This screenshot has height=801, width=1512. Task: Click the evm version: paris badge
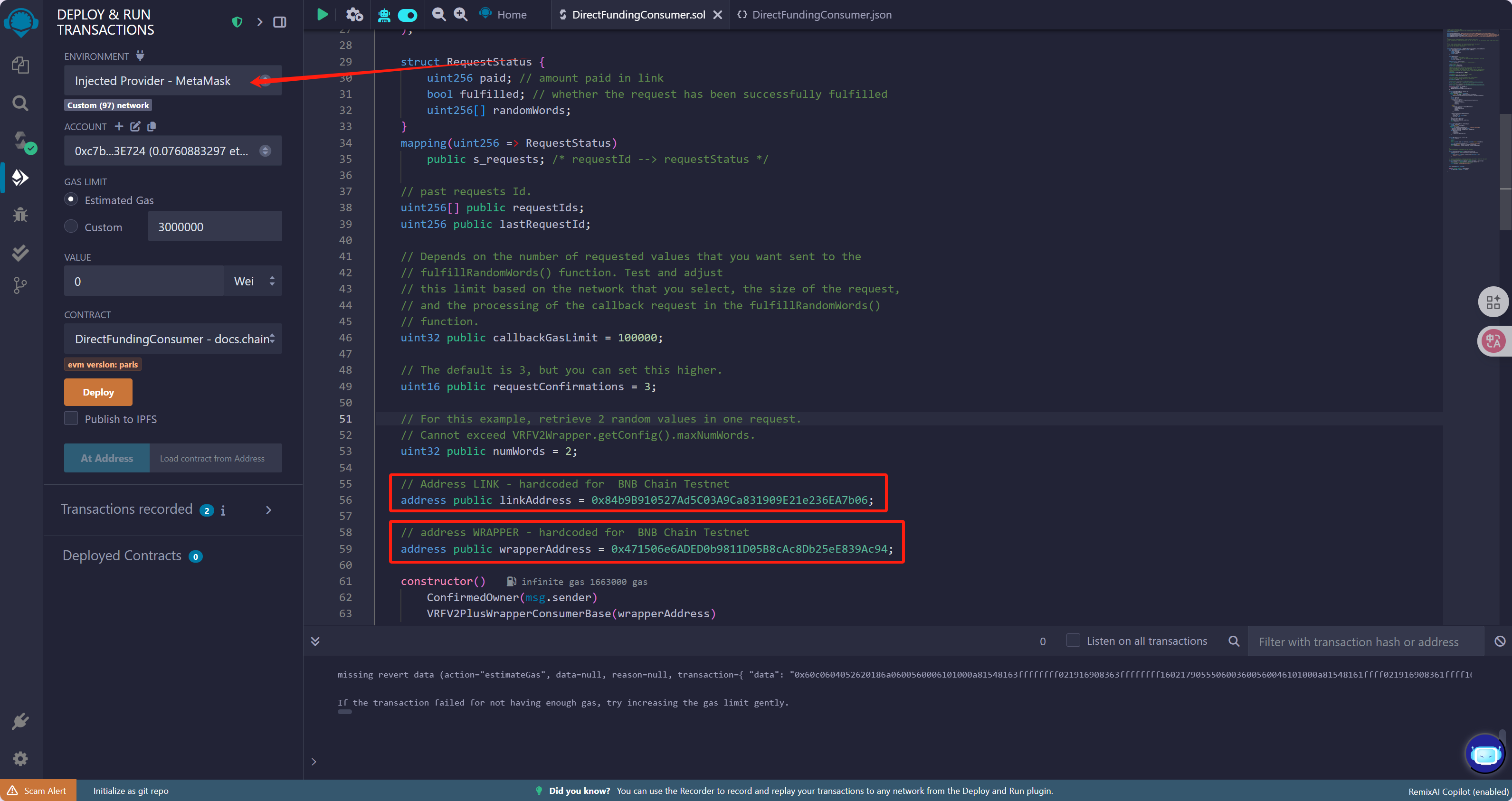[103, 364]
